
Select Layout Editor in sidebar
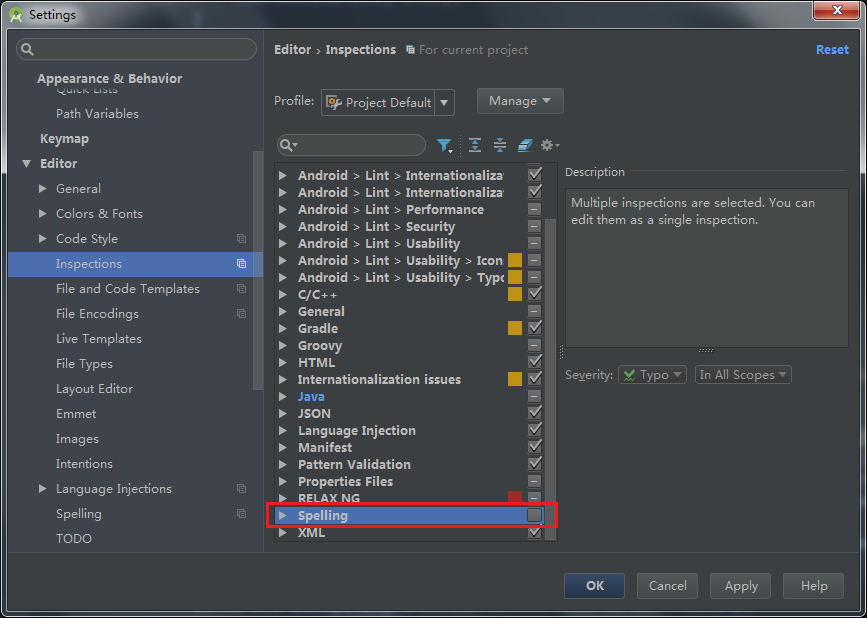coord(94,389)
